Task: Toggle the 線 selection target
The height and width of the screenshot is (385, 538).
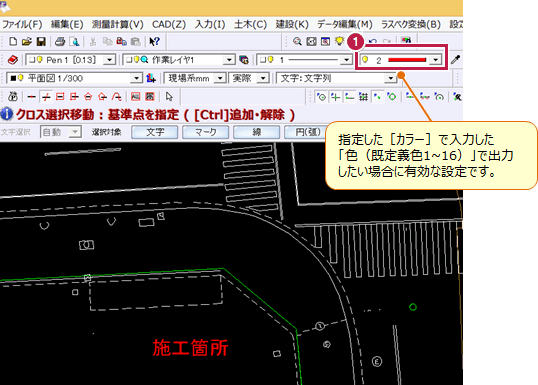Action: 256,132
